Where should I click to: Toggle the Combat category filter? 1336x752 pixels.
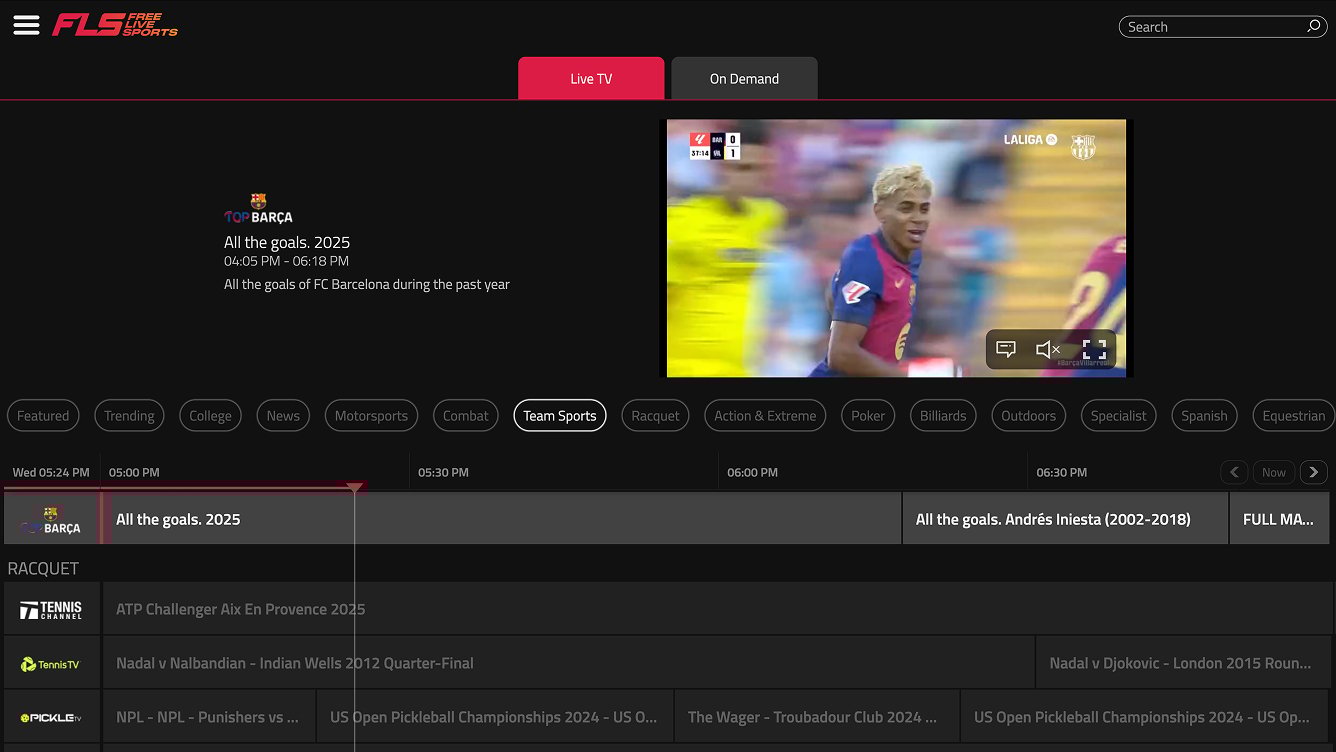(465, 415)
